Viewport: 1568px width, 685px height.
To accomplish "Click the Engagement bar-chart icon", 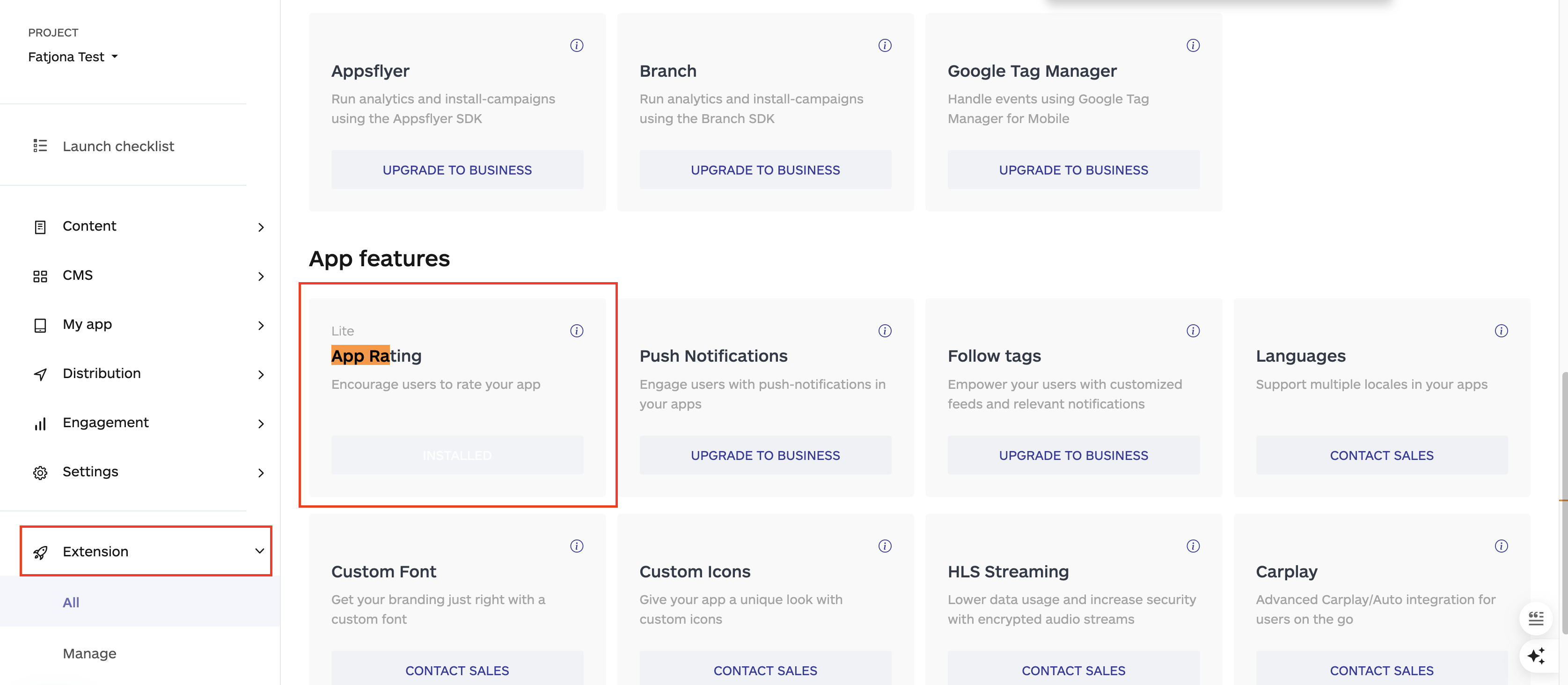I will click(40, 423).
